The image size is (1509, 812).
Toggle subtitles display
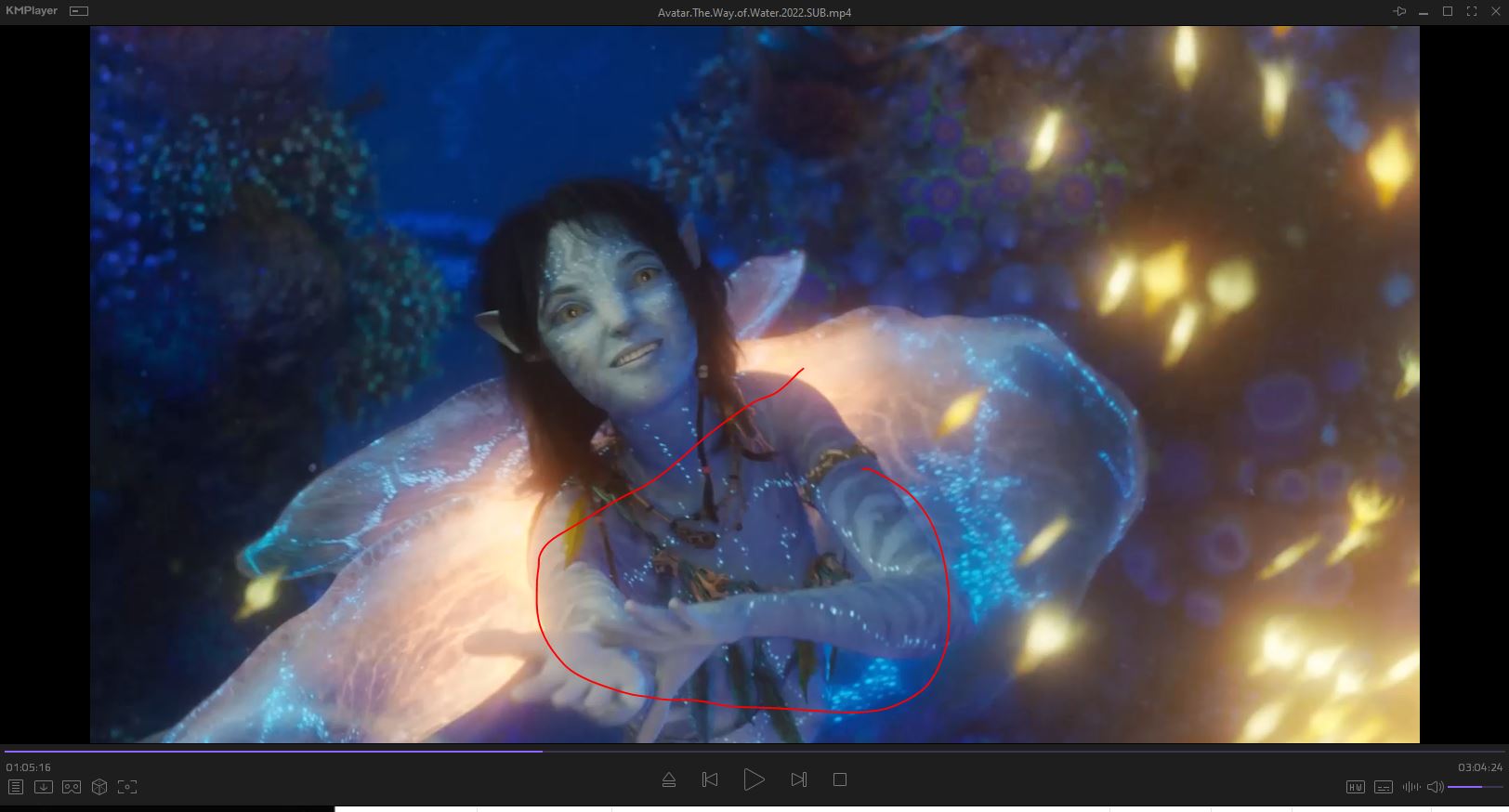pyautogui.click(x=1384, y=787)
